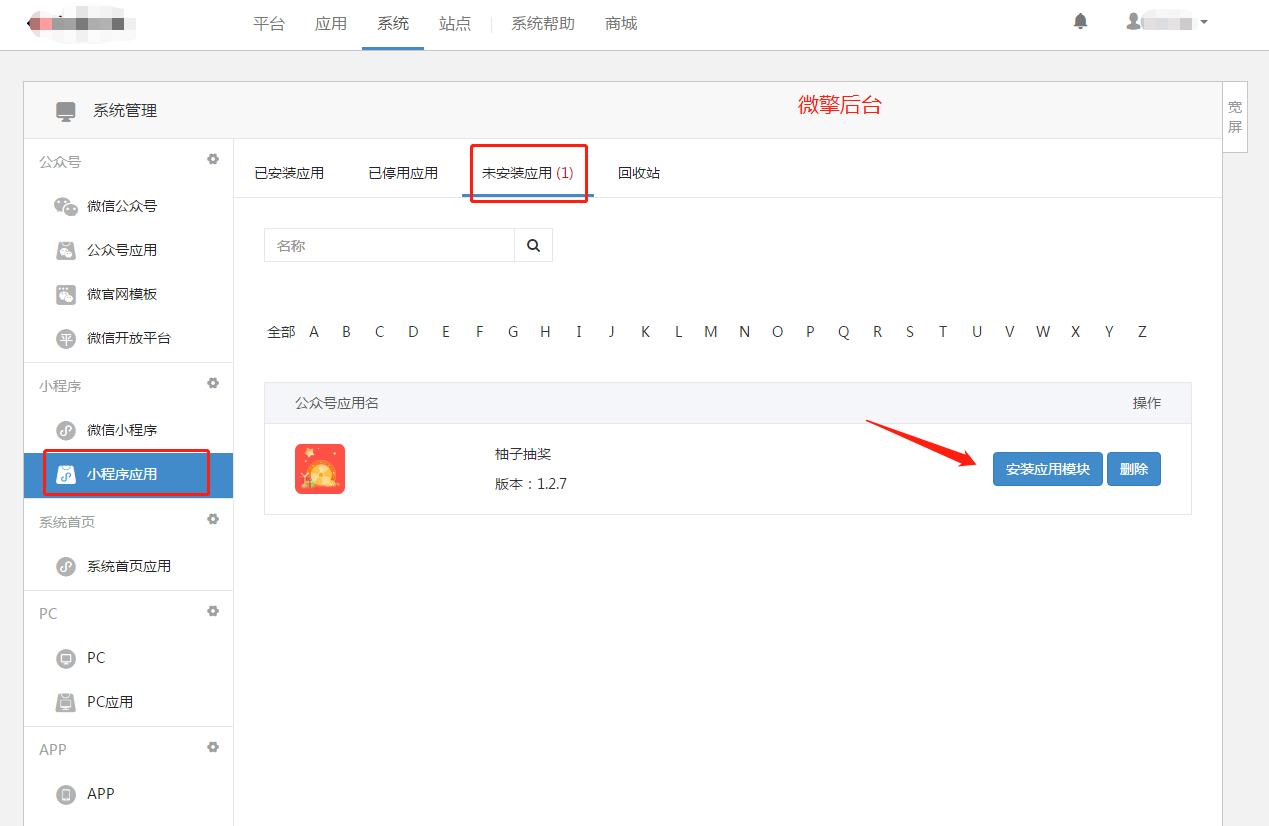
Task: Open the PC section gear settings
Action: tap(212, 611)
